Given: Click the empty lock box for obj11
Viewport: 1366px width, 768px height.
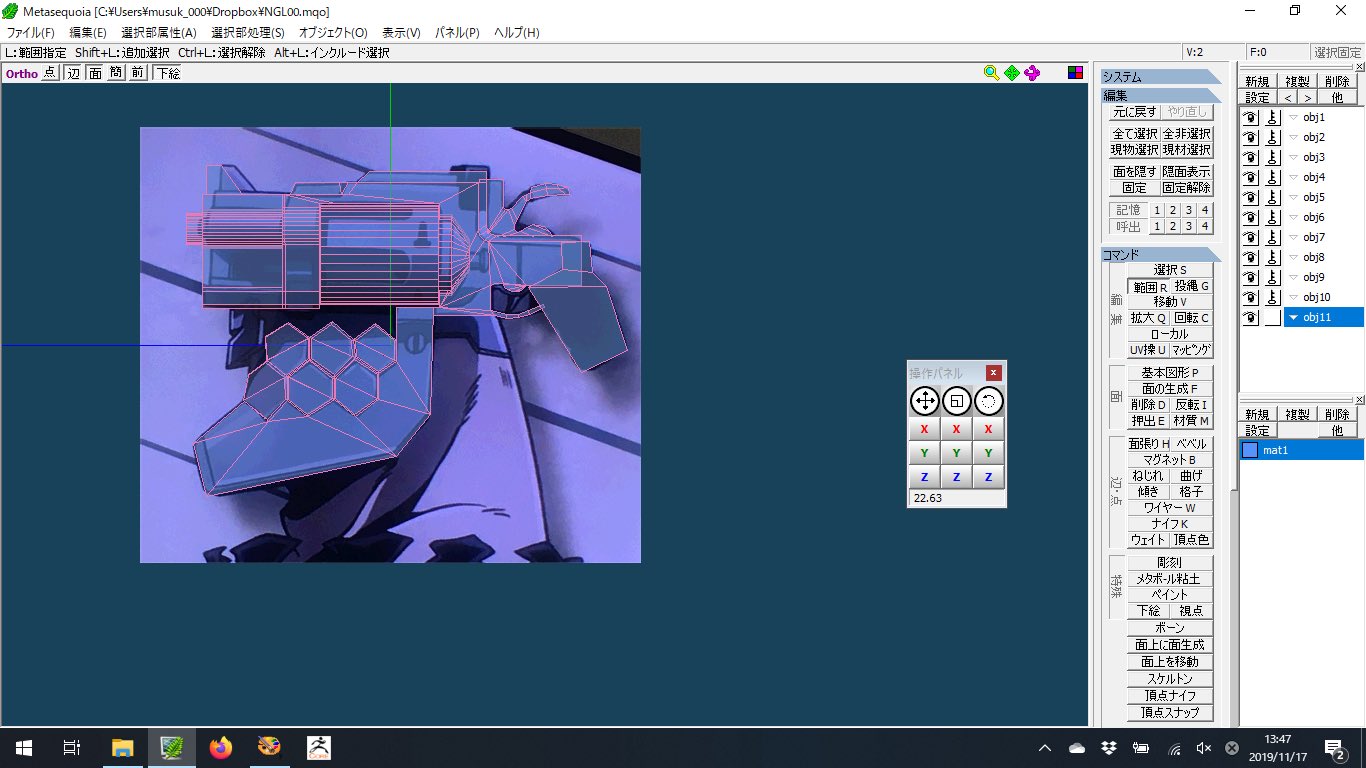Looking at the screenshot, I should [x=1272, y=317].
